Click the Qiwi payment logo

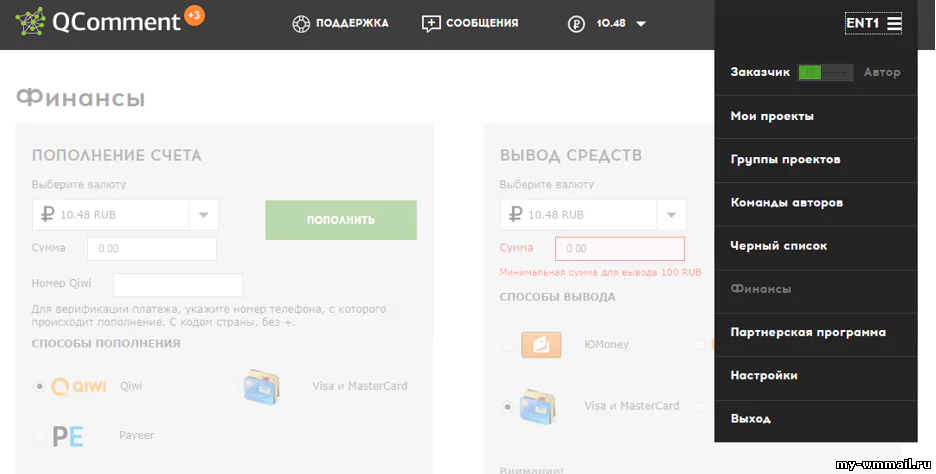click(x=78, y=386)
